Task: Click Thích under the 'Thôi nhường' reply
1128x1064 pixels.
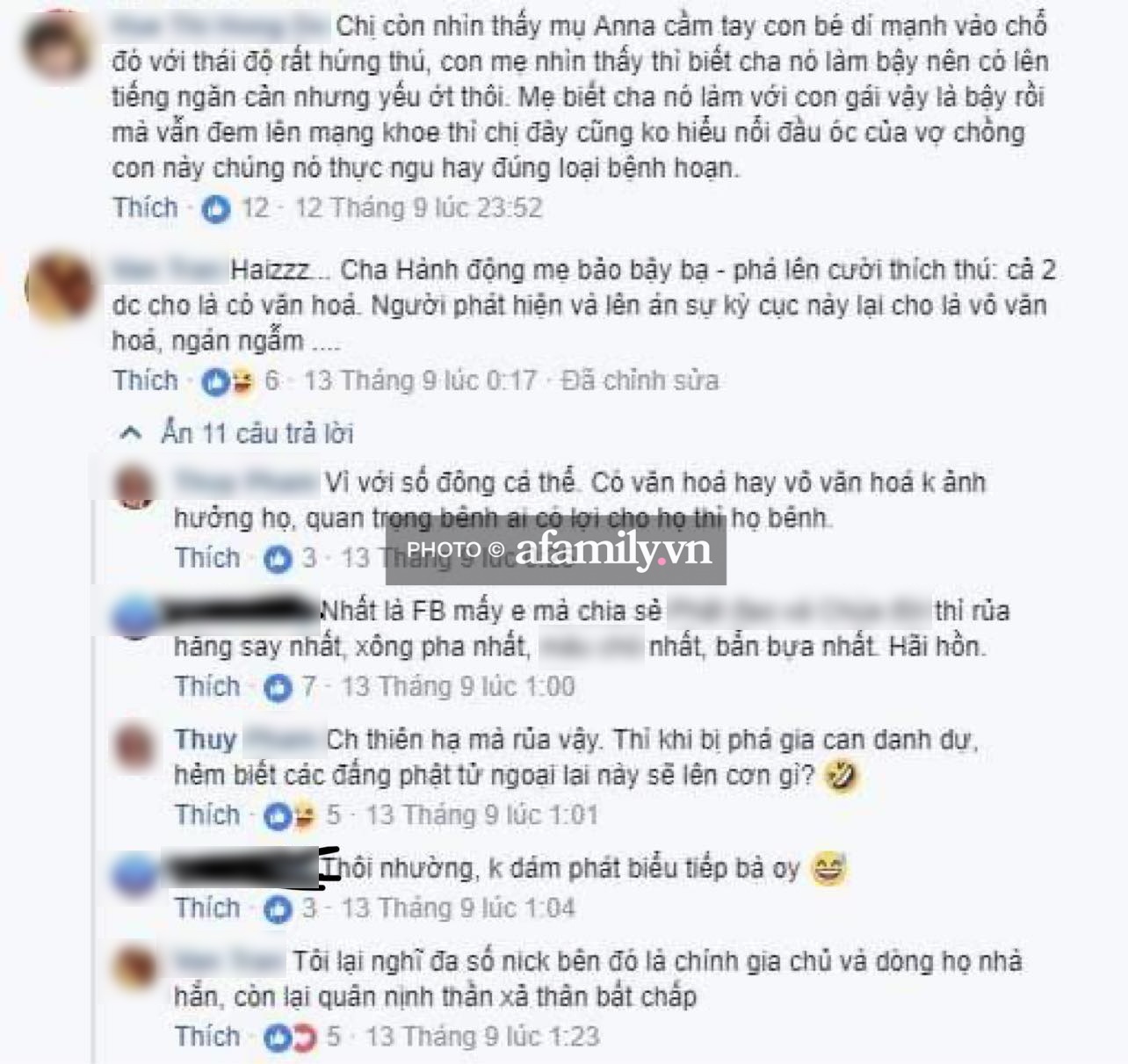Action: (x=207, y=908)
